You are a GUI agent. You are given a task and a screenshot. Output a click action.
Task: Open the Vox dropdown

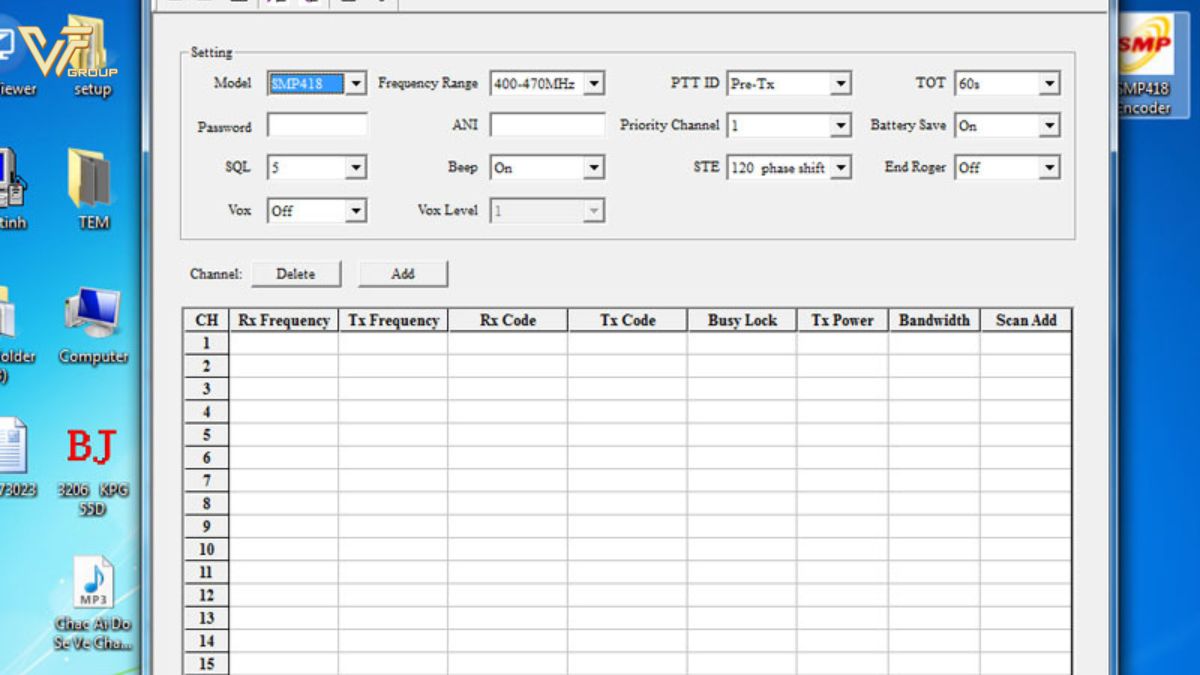click(356, 211)
